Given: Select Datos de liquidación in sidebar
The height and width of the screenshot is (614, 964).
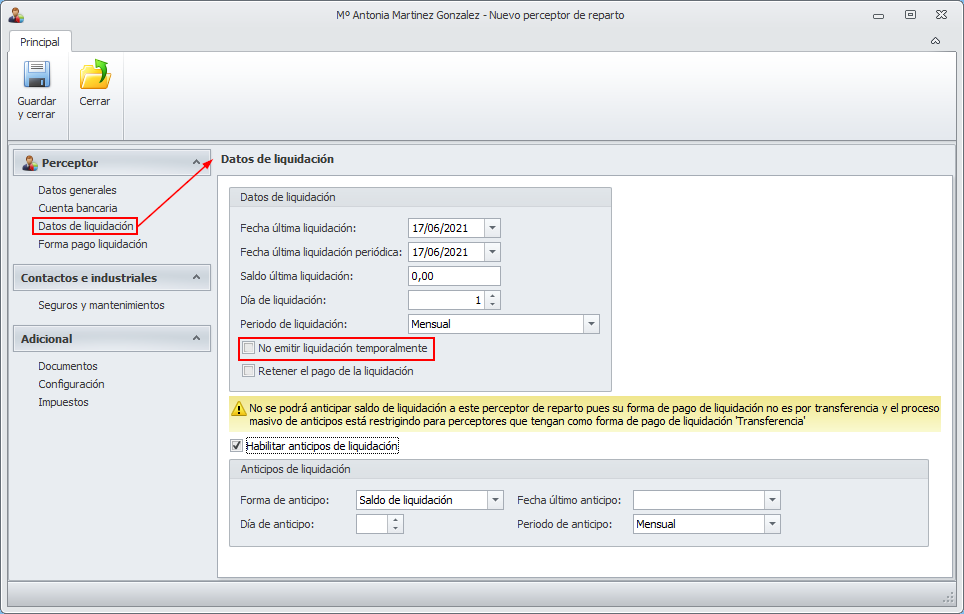Looking at the screenshot, I should 85,226.
